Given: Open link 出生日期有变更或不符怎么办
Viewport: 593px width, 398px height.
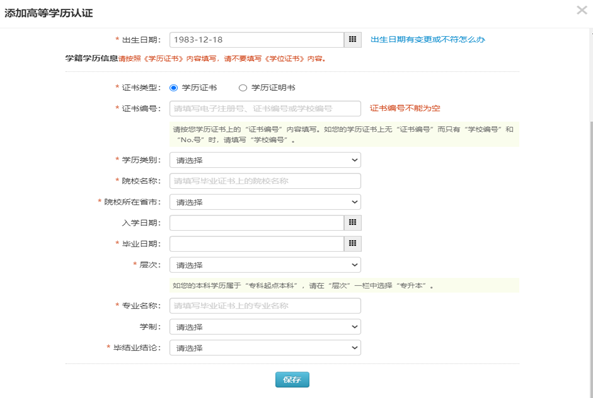Looking at the screenshot, I should pos(427,39).
